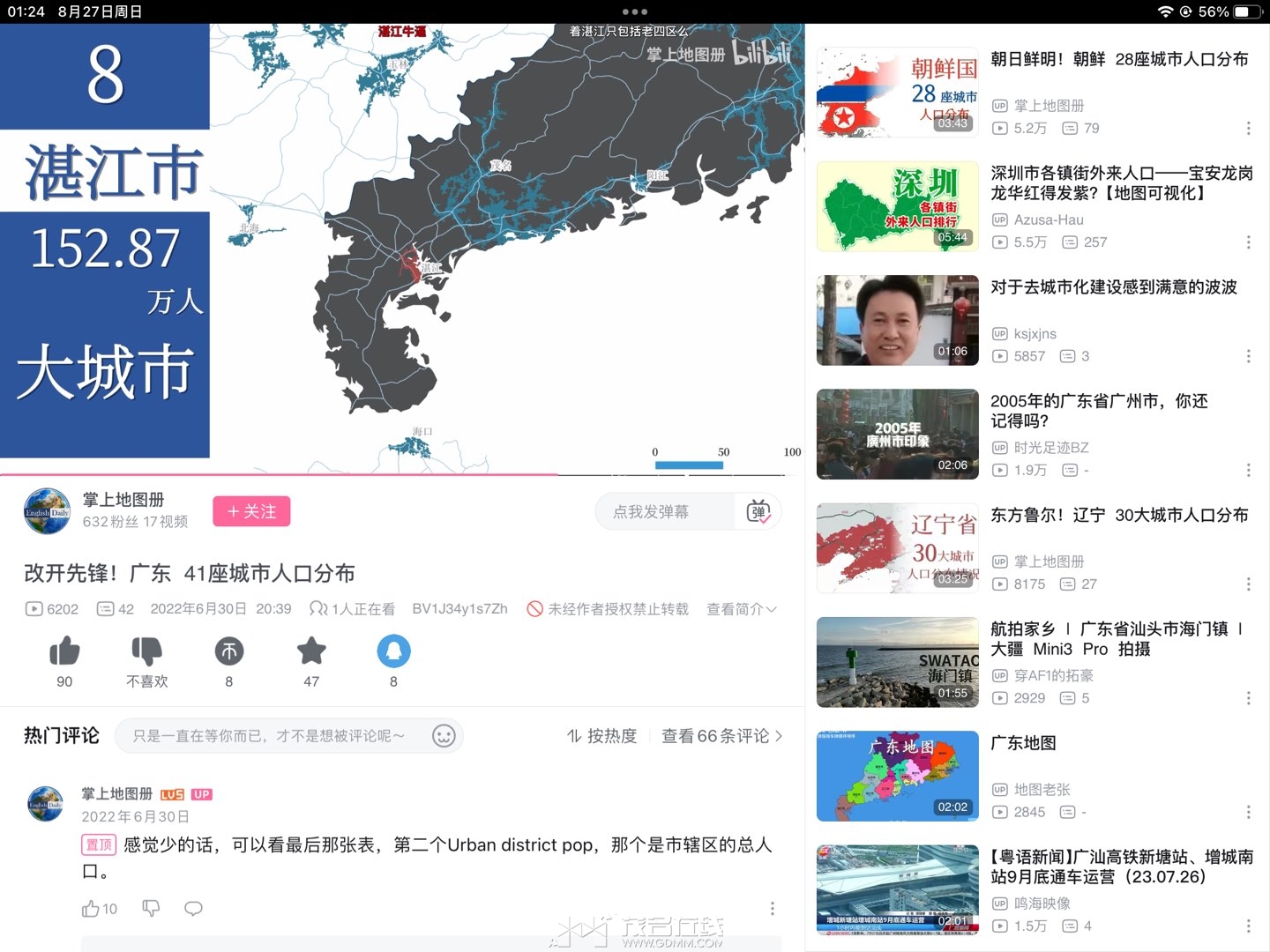Open uploader name ksjxjns
Screen dimensions: 1270x952
(1035, 334)
